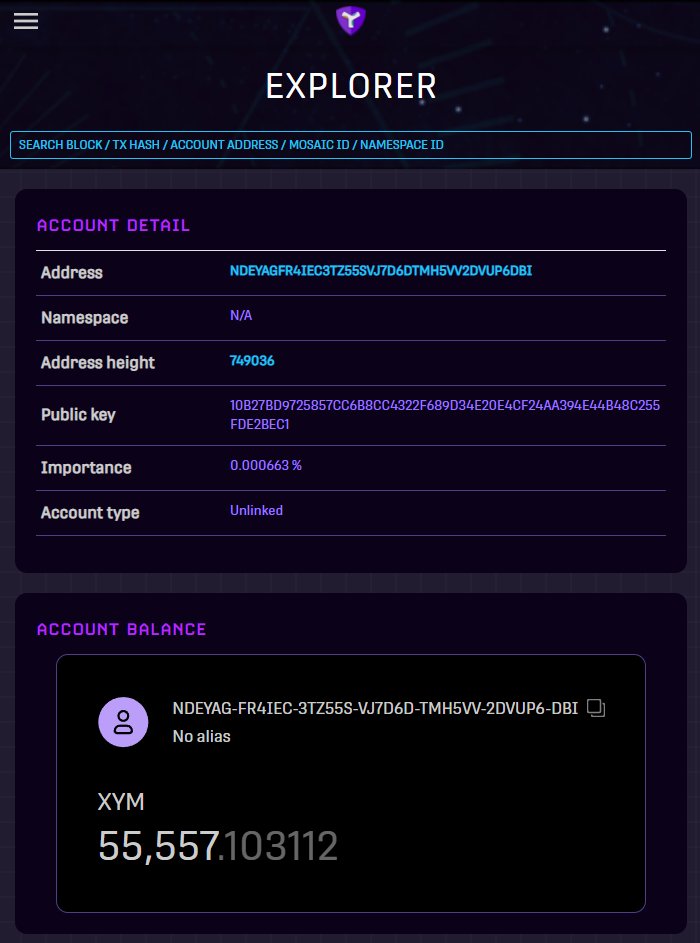Screen dimensions: 700x943
Task: Click the No alias label
Action: click(x=201, y=736)
